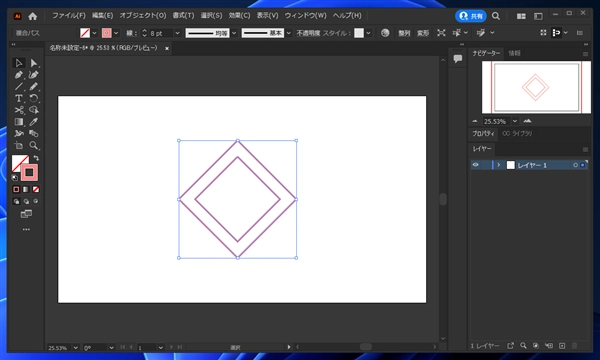
Task: Set fill to None mode
Action: 36,189
